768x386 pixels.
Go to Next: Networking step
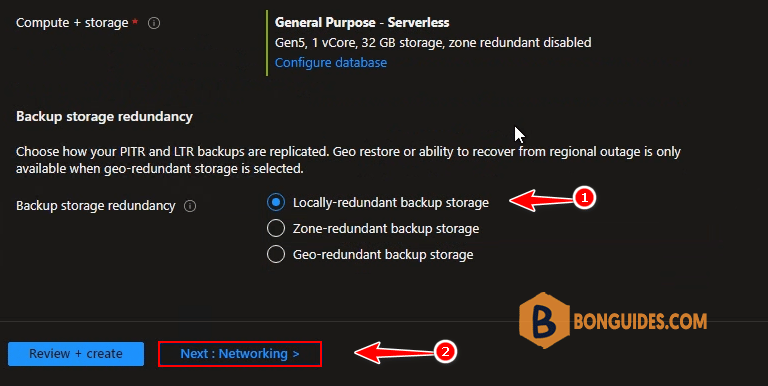tap(240, 354)
